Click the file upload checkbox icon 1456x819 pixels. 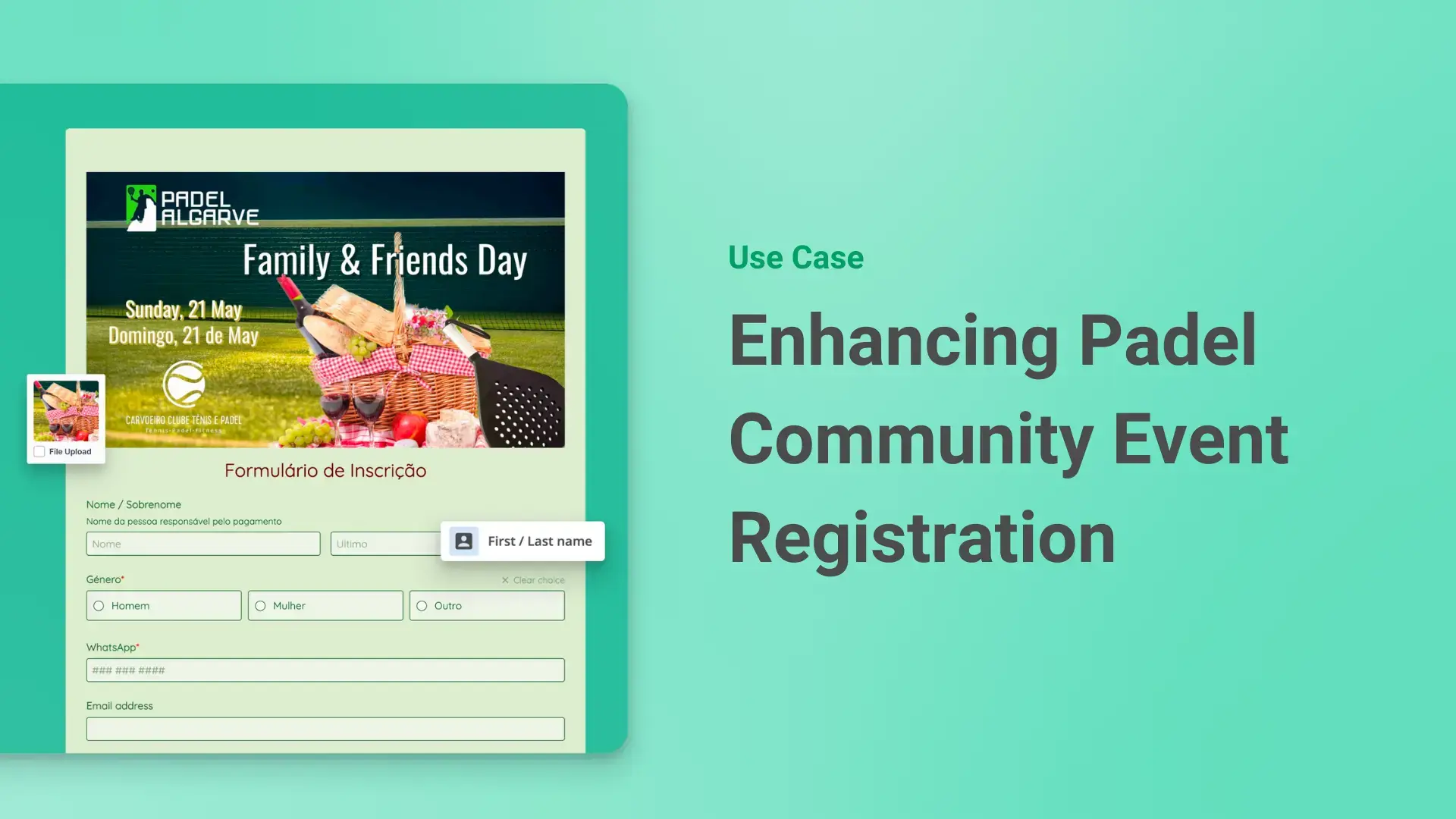coord(37,451)
